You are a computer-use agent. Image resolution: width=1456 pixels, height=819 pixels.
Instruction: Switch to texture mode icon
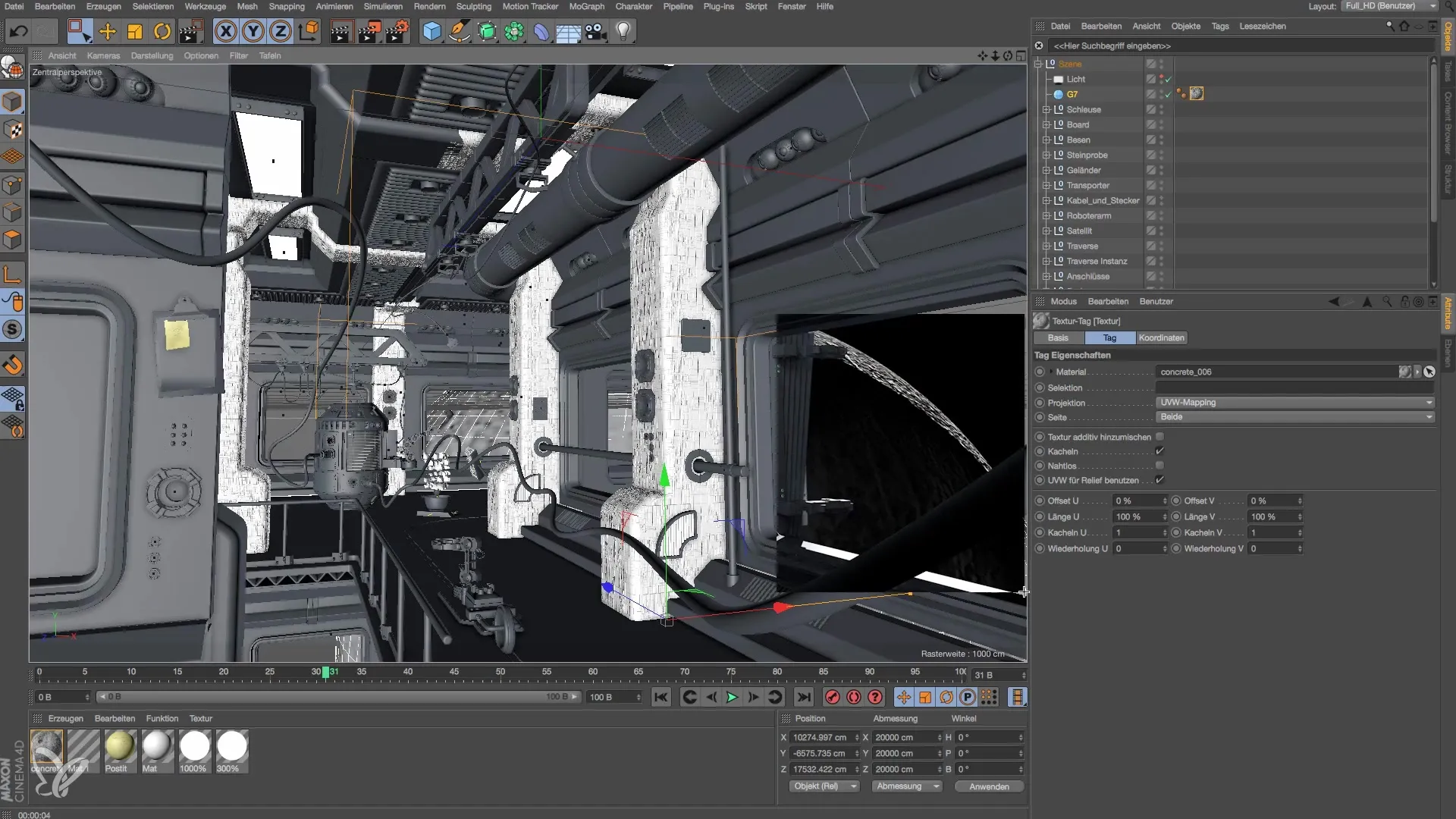click(x=13, y=130)
